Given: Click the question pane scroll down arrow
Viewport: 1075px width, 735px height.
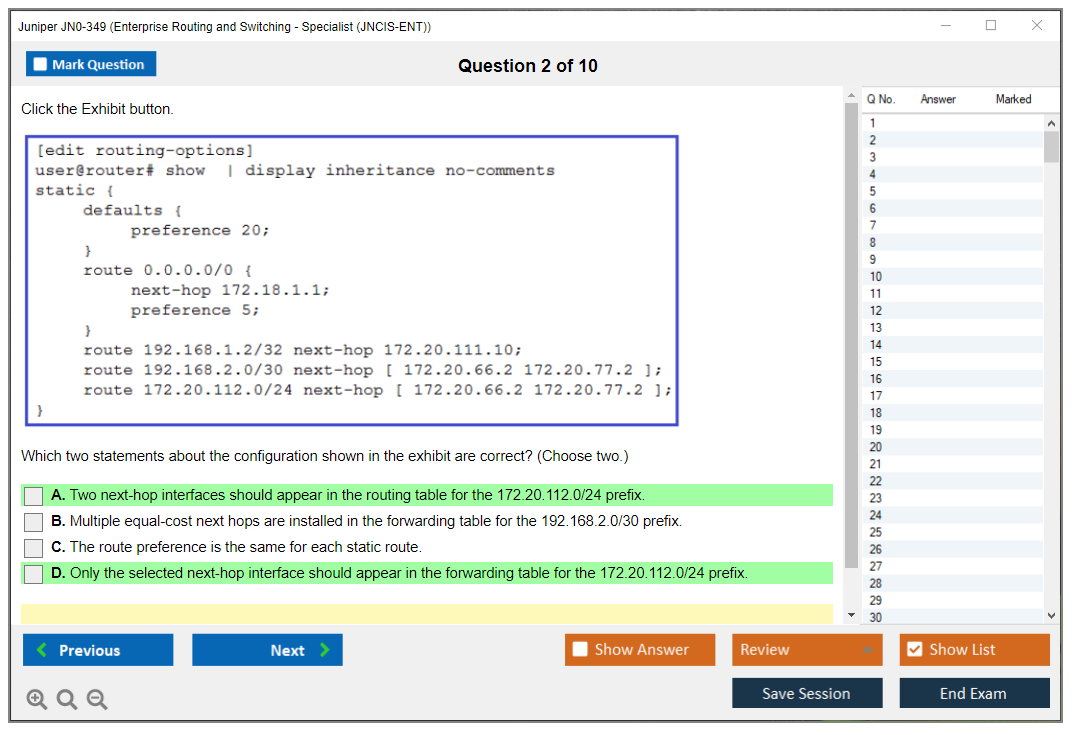Looking at the screenshot, I should pos(851,615).
